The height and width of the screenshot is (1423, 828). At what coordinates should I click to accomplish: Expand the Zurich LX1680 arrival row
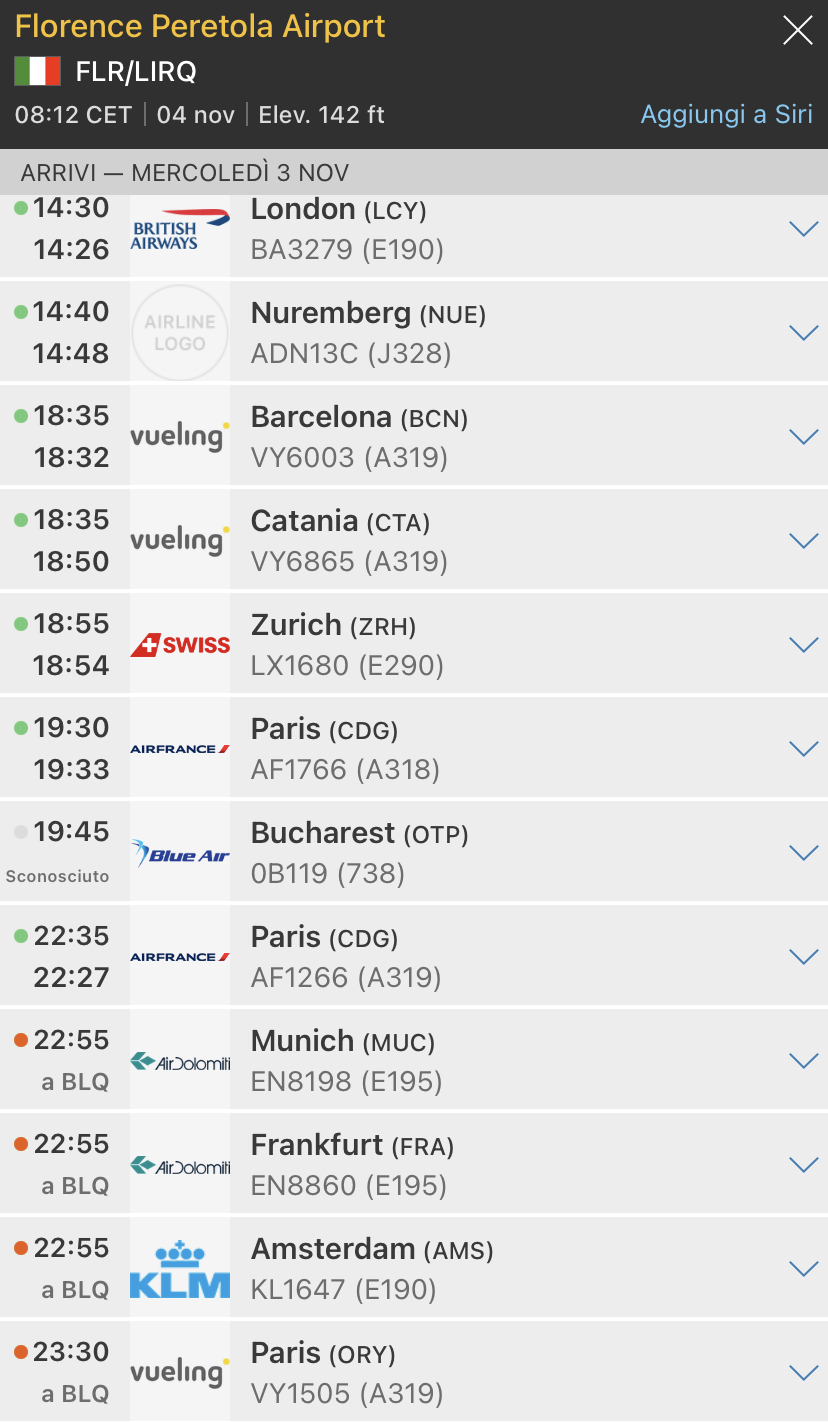tap(803, 645)
